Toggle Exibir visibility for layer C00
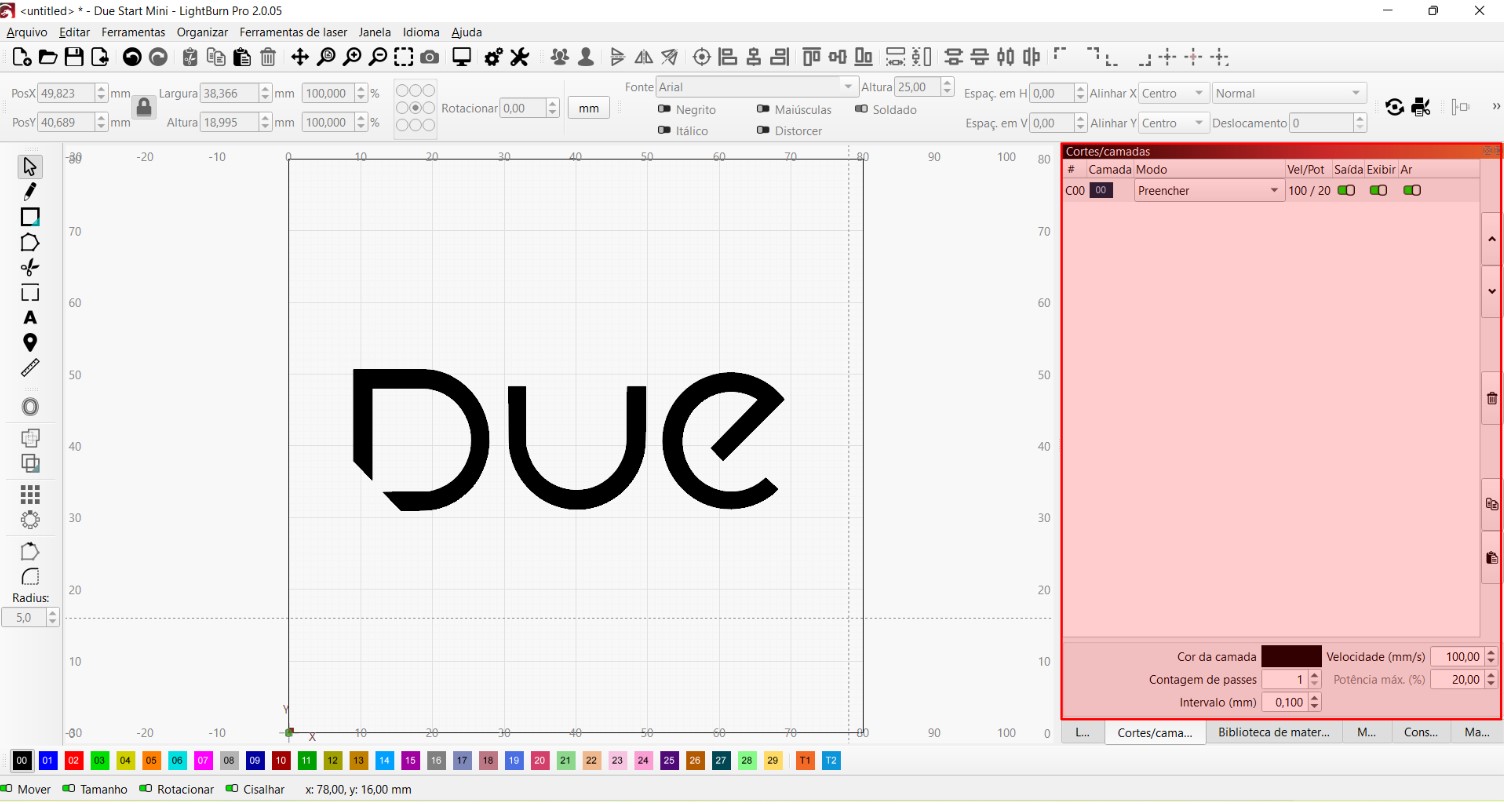1504x804 pixels. (1379, 190)
